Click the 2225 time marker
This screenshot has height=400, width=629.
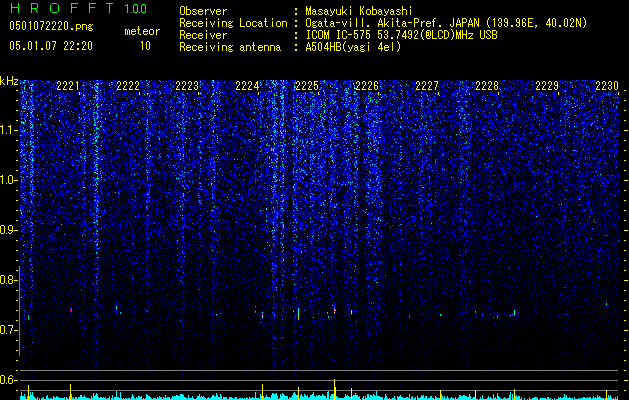click(307, 86)
